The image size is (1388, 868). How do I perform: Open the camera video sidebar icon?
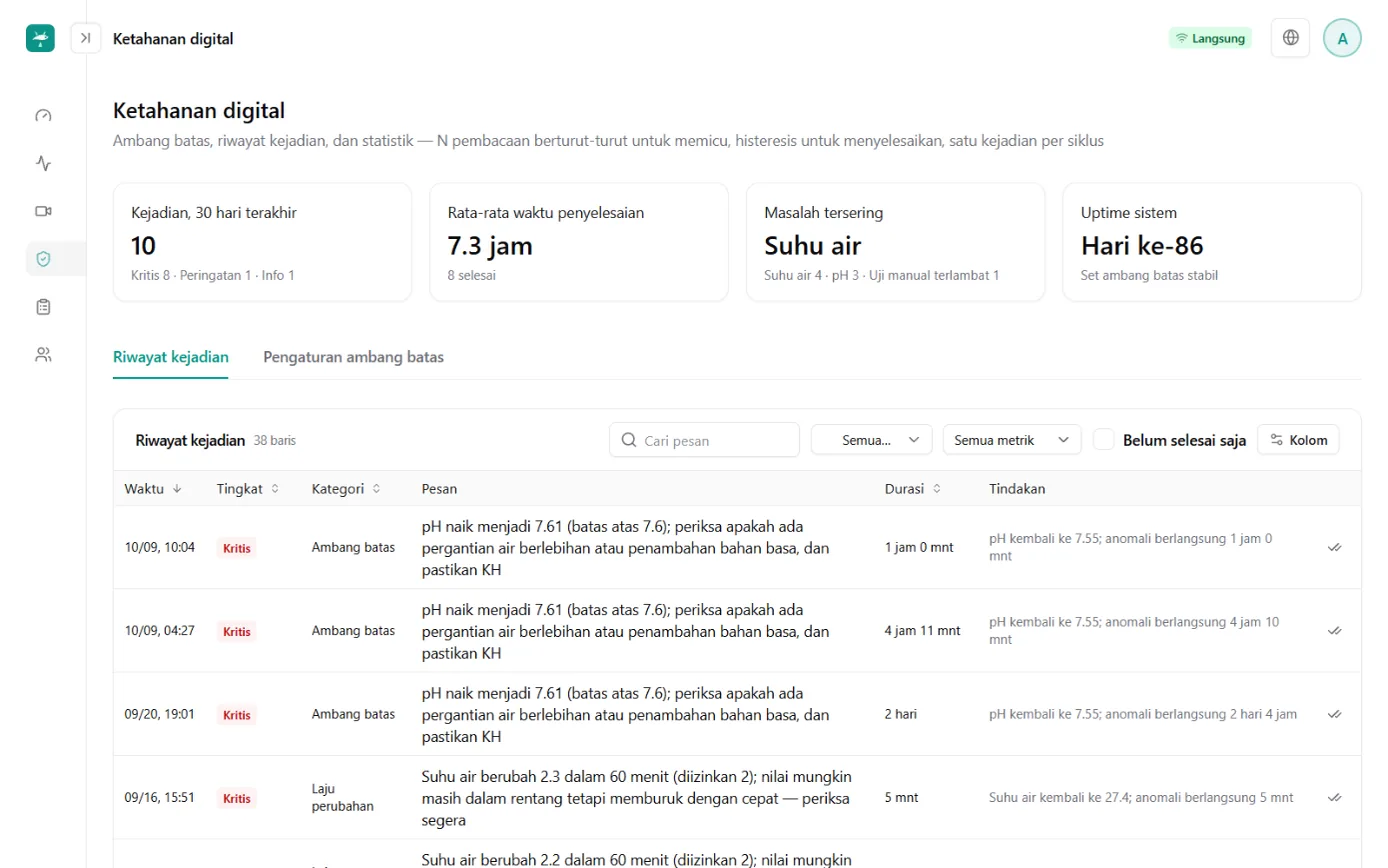click(43, 211)
